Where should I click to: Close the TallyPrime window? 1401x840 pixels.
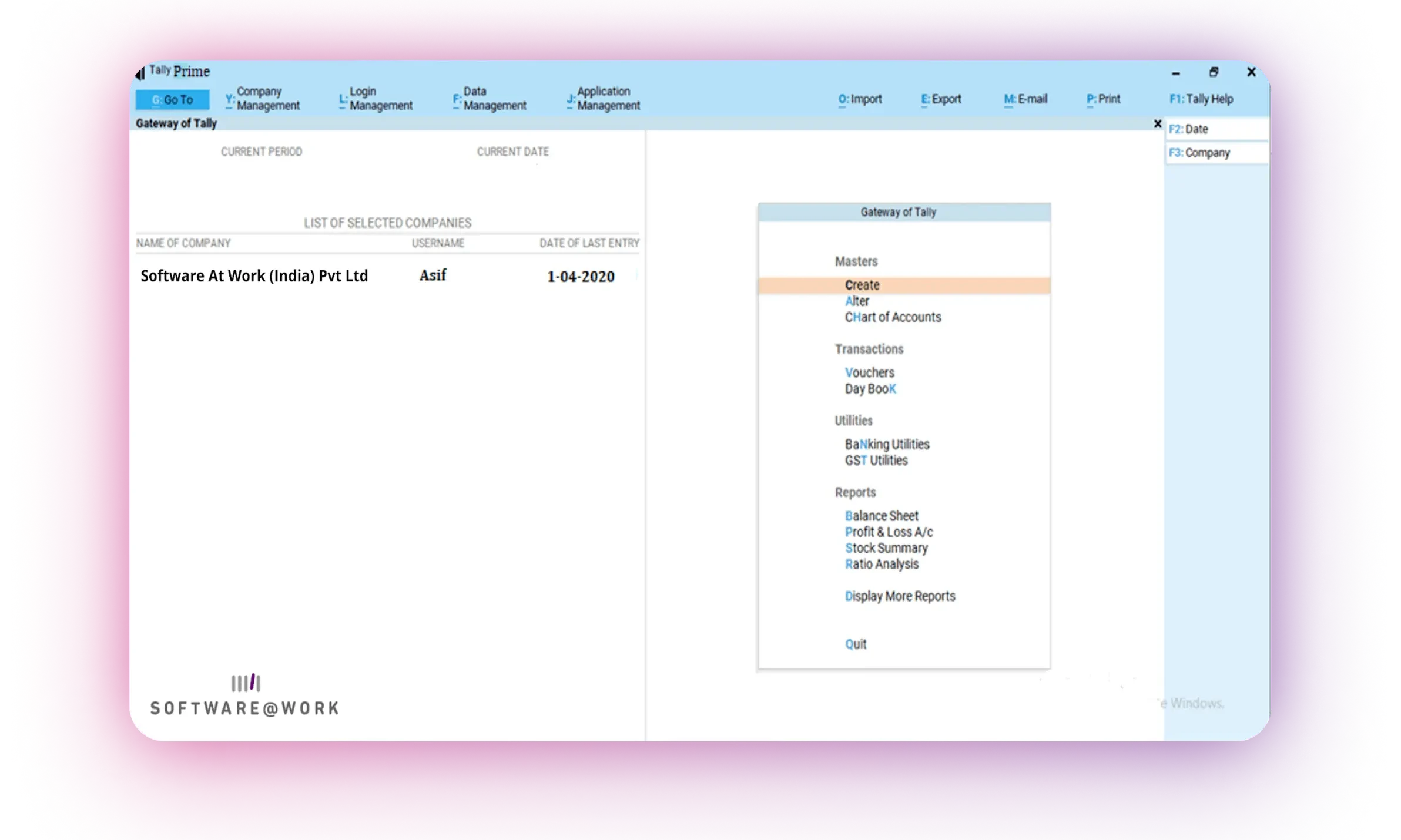[1251, 72]
